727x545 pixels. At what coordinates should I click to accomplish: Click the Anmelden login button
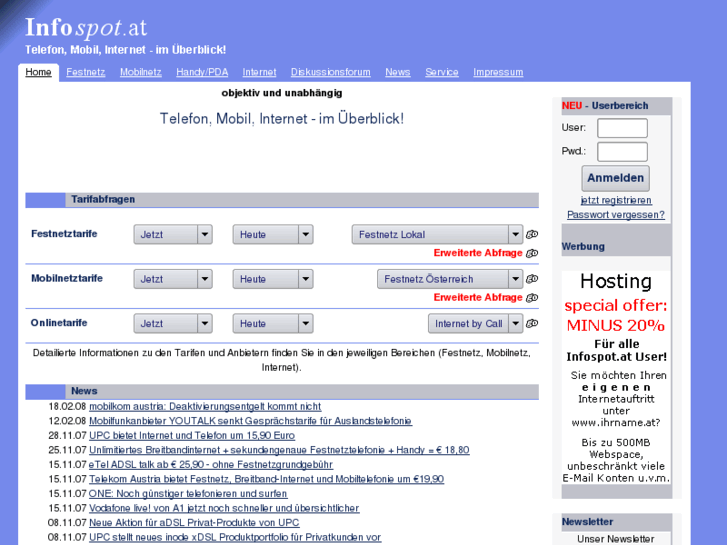(615, 178)
